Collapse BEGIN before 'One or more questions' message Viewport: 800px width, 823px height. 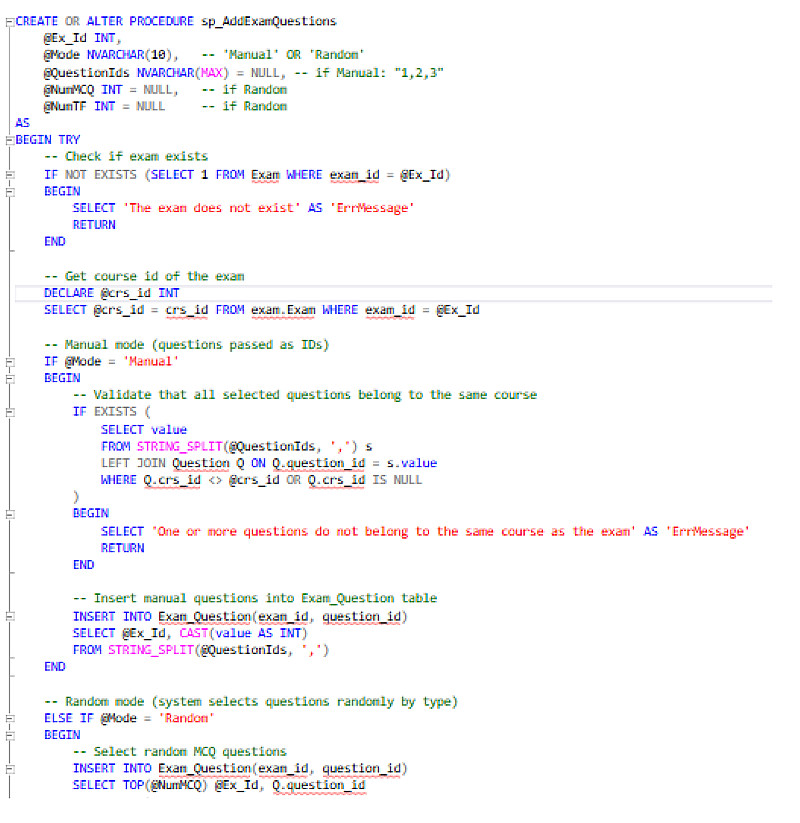(9, 514)
